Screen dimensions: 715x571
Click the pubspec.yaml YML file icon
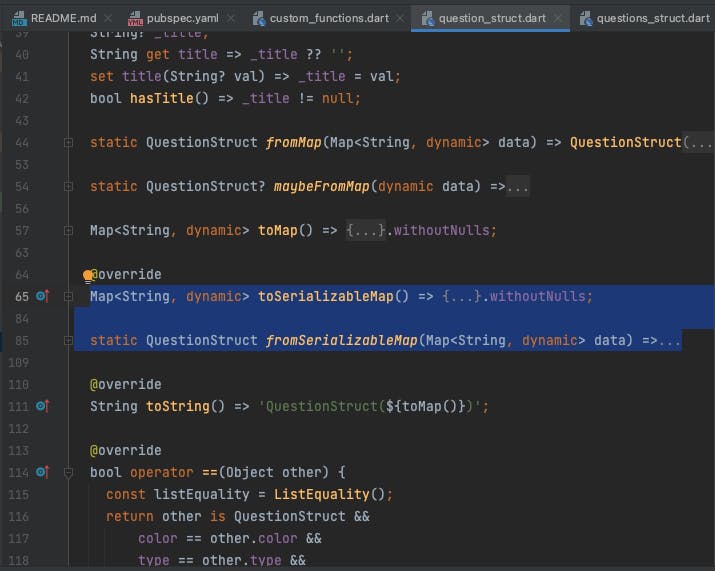(135, 18)
